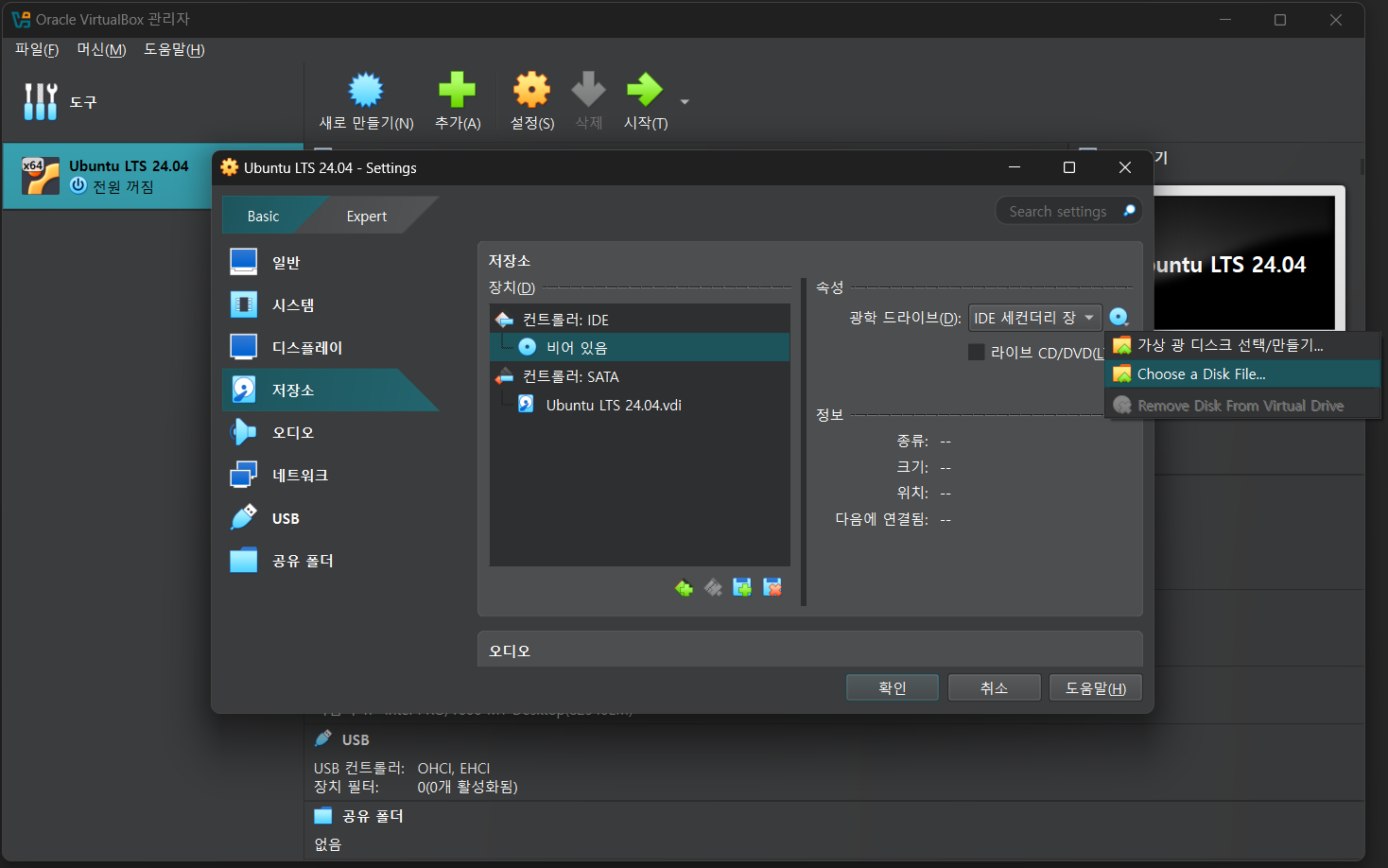Click the empty optical disc icon
The image size is (1388, 868).
coord(527,347)
